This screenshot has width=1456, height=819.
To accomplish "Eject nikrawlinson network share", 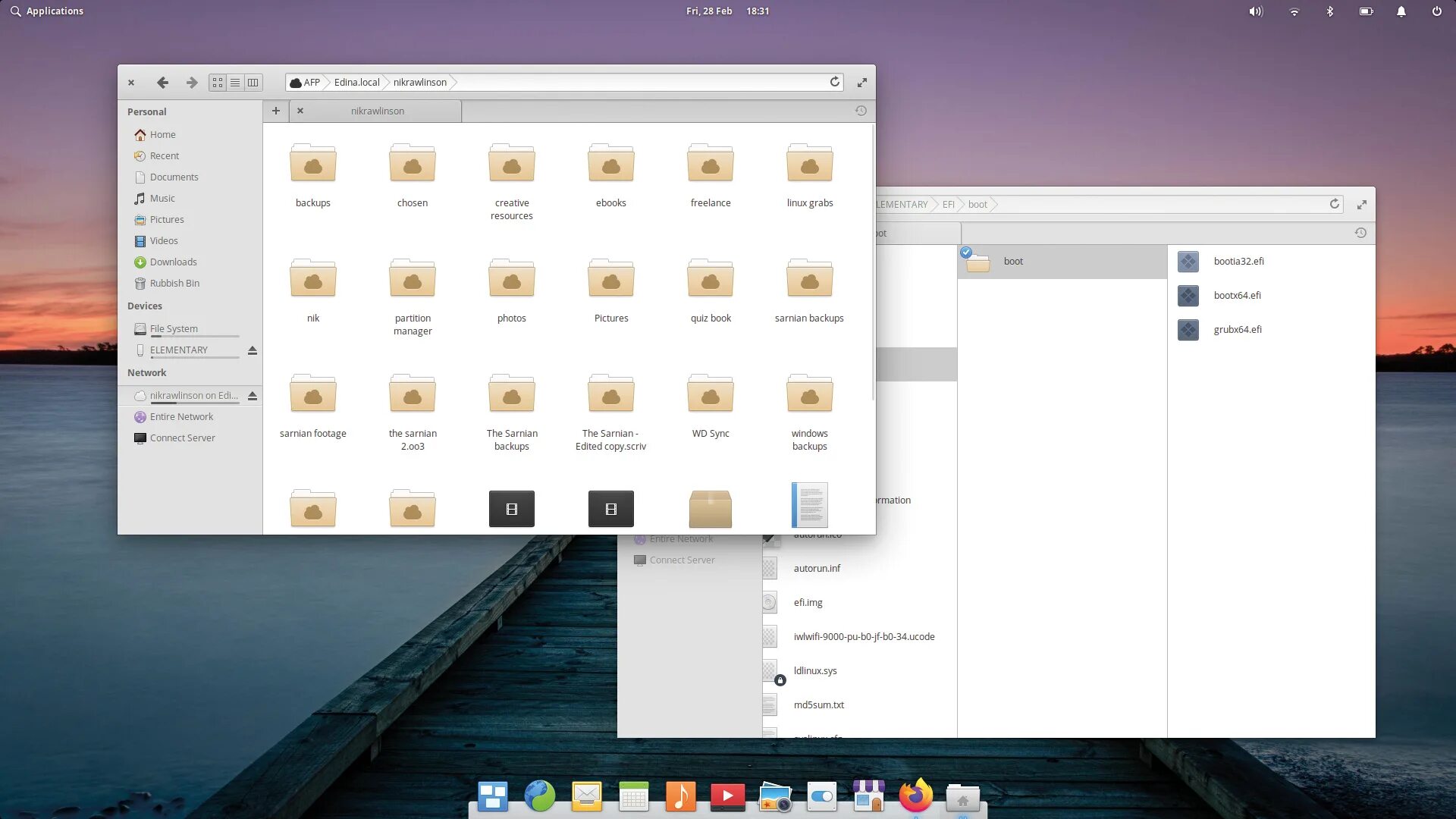I will pos(253,396).
